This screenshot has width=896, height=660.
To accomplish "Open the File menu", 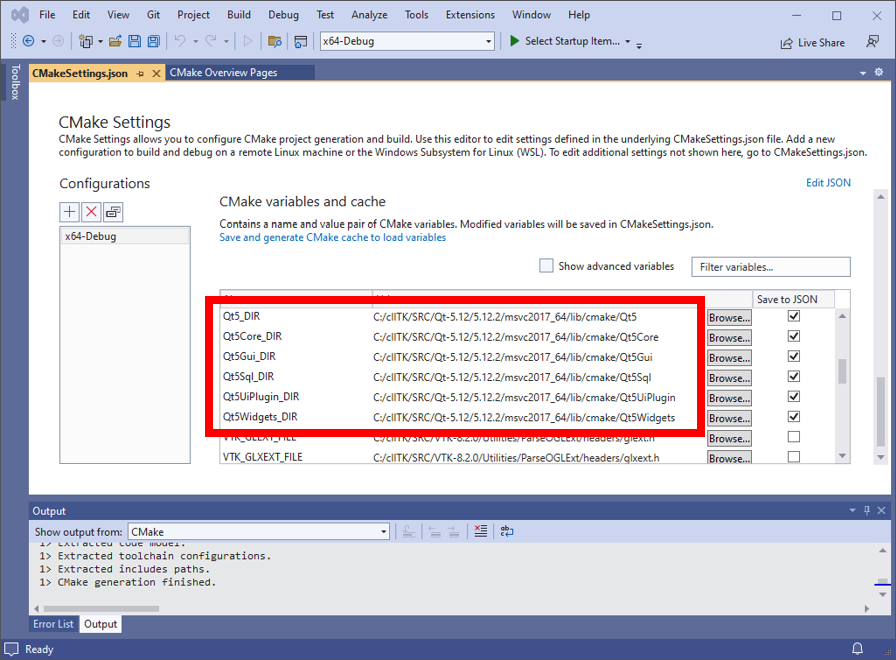I will [x=47, y=15].
